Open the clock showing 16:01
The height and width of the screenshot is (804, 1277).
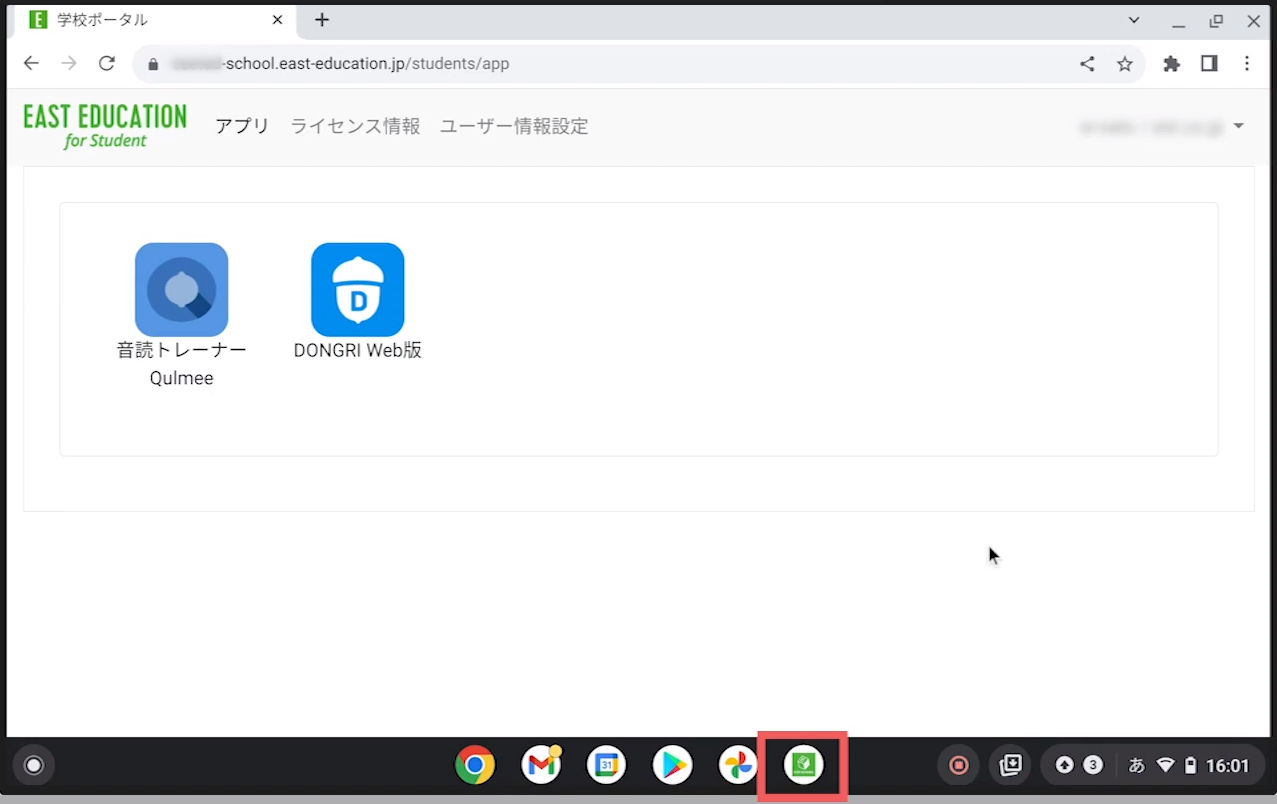click(1228, 766)
